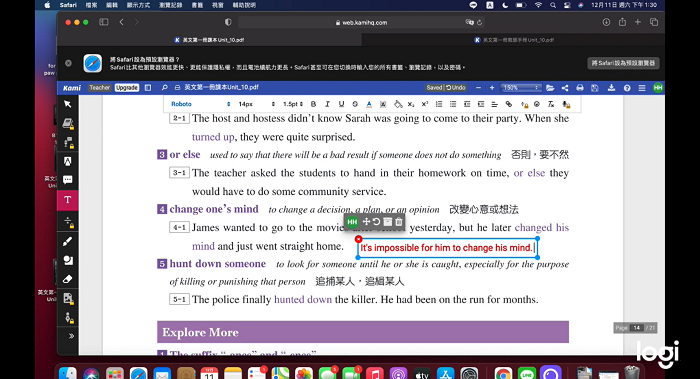Viewport: 700px width, 379px height.
Task: Select the arrow Select tool in Kami sidebar
Action: [68, 104]
